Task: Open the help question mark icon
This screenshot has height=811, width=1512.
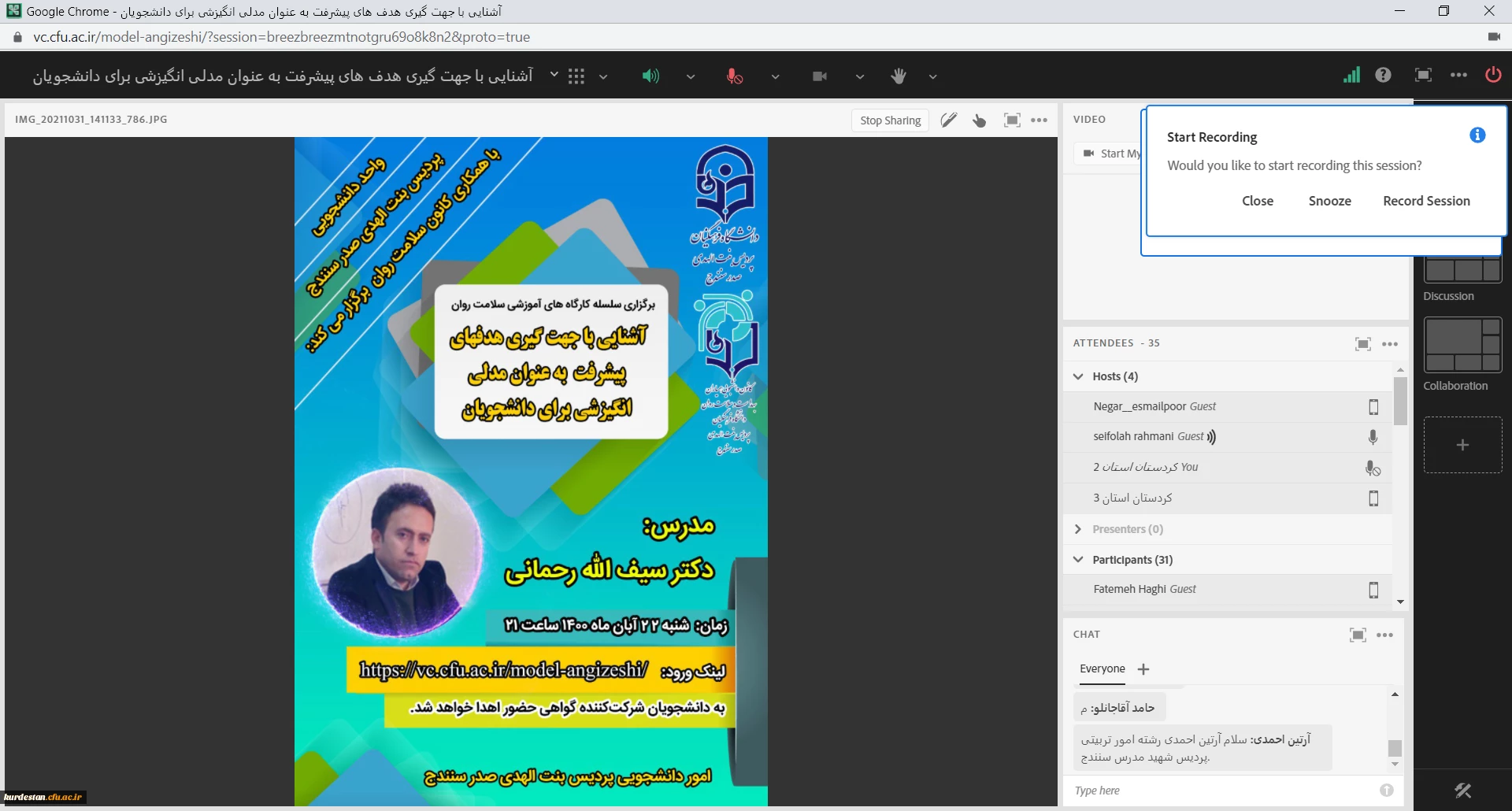Action: point(1383,75)
